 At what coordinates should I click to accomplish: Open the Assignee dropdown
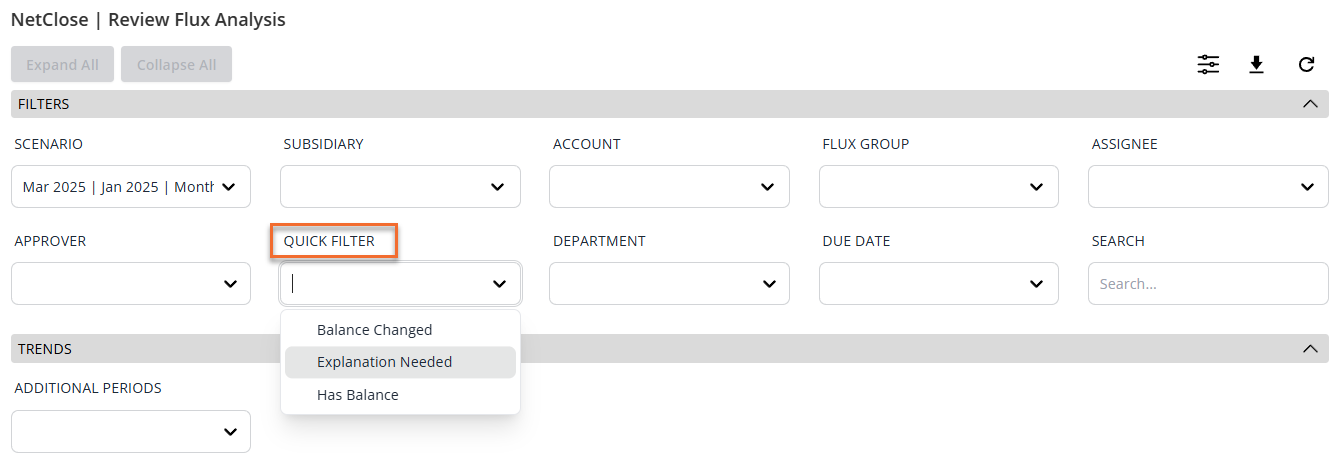pos(1208,187)
